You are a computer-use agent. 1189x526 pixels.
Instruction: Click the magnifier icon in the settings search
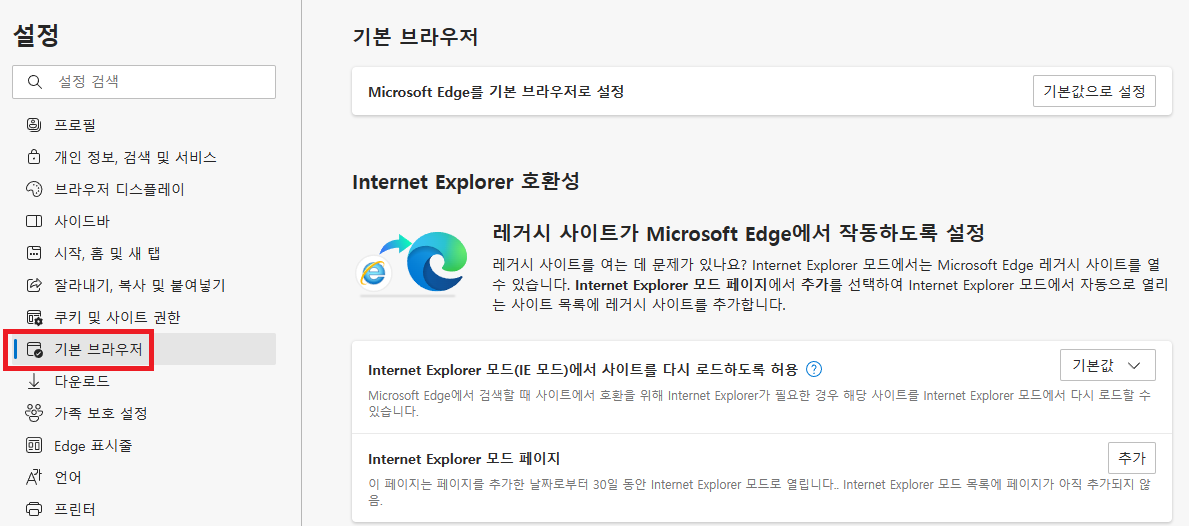click(33, 82)
